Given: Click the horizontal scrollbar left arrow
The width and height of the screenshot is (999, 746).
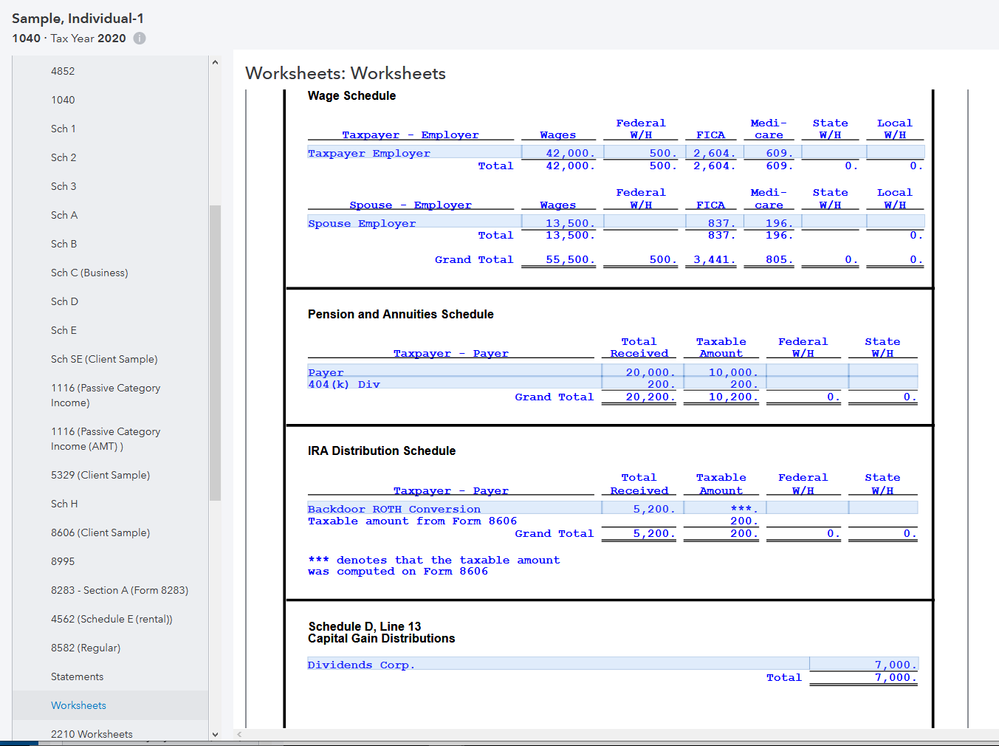Looking at the screenshot, I should tap(240, 736).
